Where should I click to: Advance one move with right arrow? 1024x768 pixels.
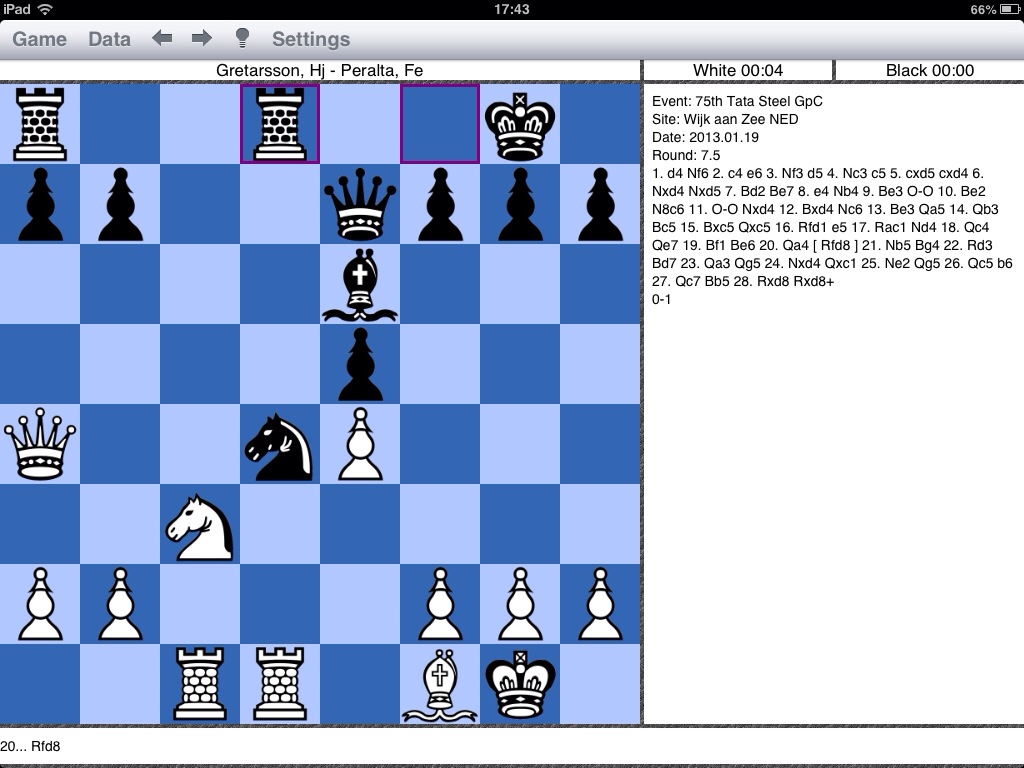202,38
